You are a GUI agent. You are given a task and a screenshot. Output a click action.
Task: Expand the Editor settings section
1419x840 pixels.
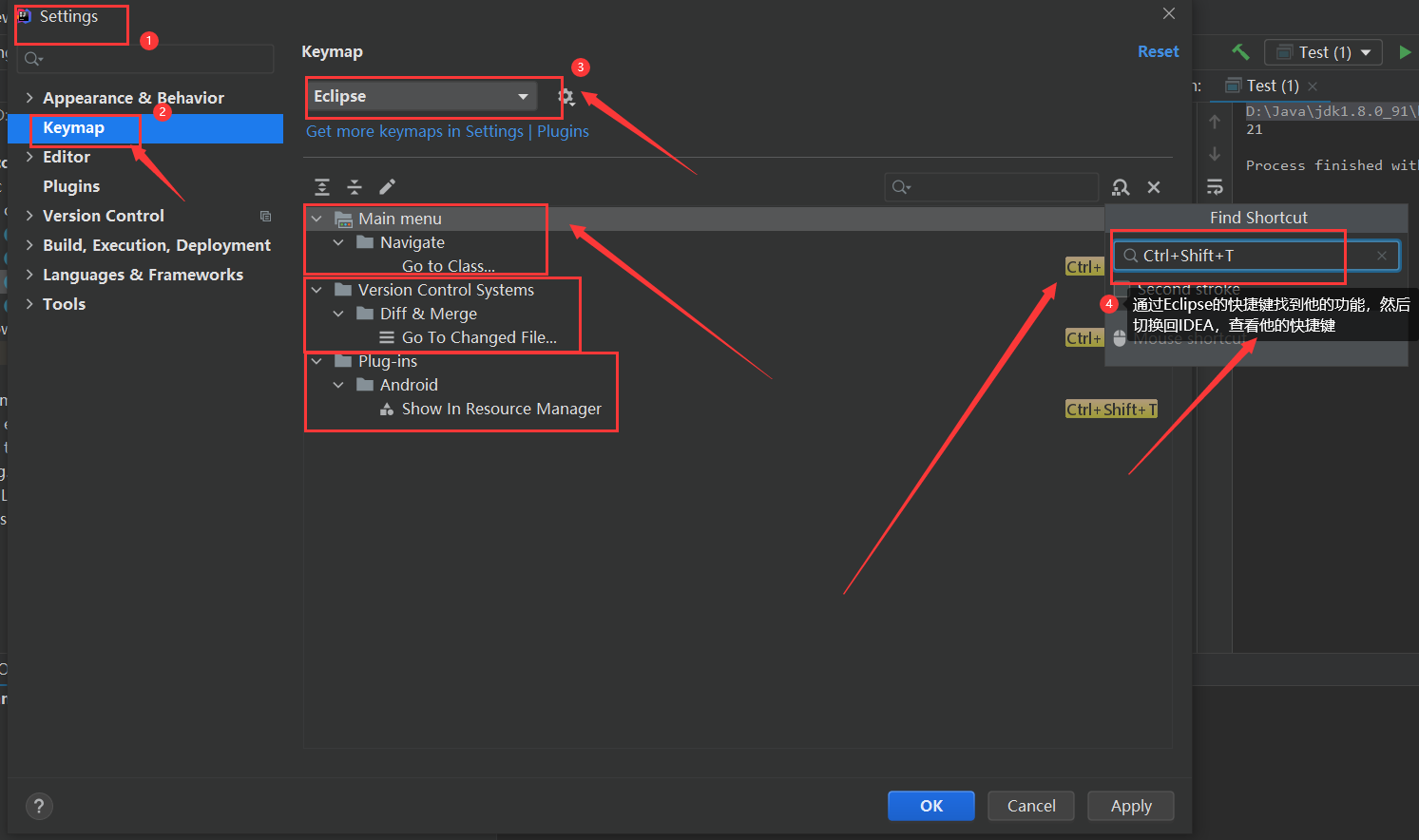[29, 157]
